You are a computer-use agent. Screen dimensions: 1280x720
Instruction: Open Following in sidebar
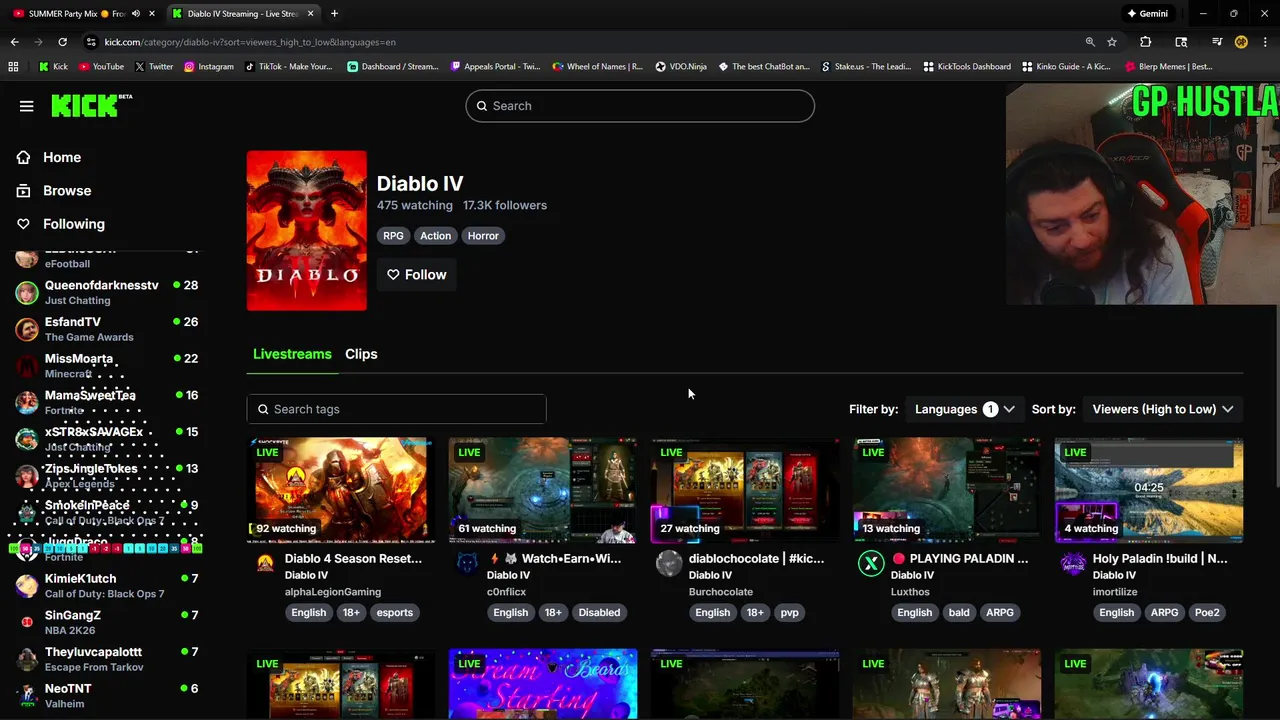tap(73, 224)
